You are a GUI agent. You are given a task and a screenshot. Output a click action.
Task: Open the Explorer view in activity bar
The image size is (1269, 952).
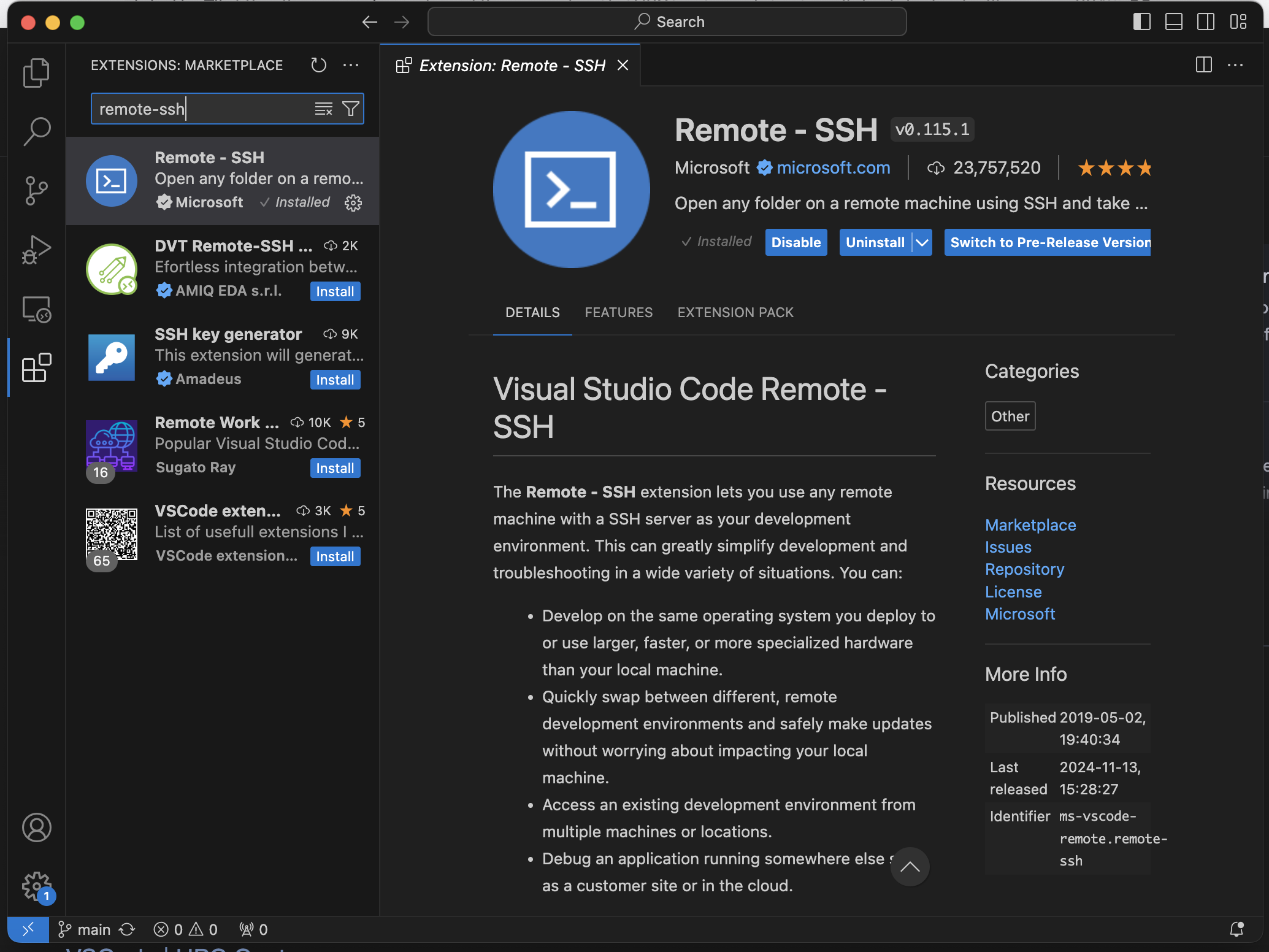pyautogui.click(x=36, y=73)
